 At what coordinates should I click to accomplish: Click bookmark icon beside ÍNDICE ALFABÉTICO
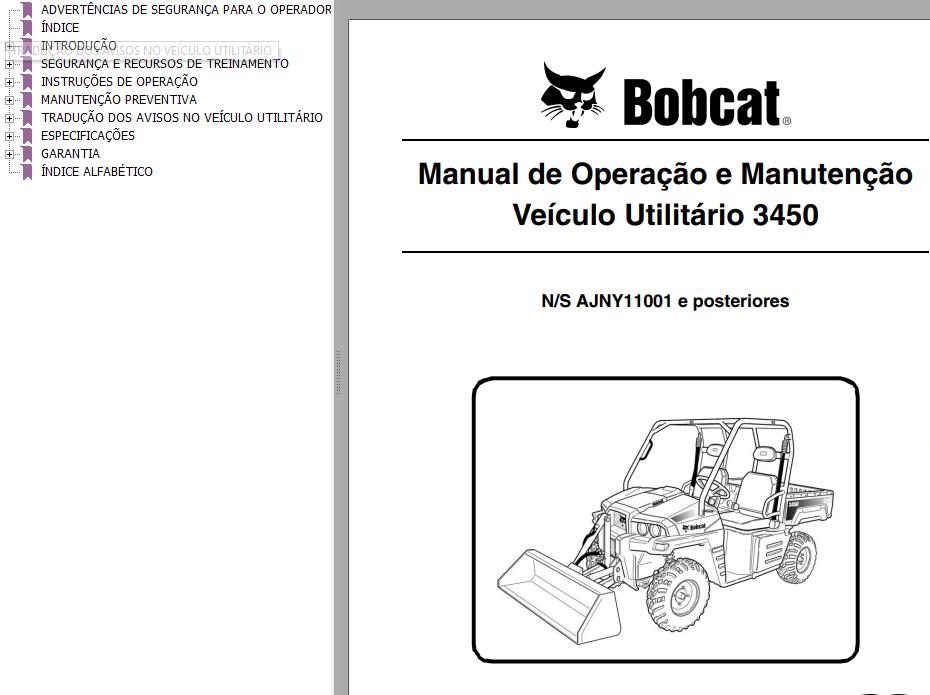[27, 172]
